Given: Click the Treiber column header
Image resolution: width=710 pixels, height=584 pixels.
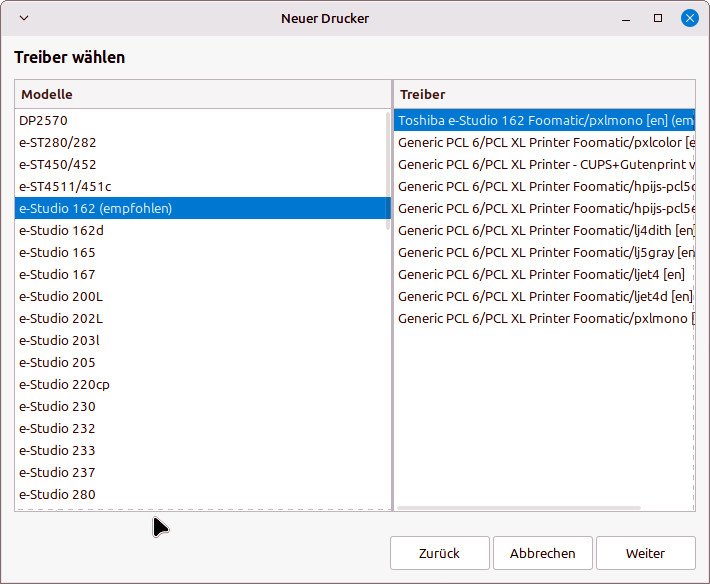Looking at the screenshot, I should tap(544, 94).
